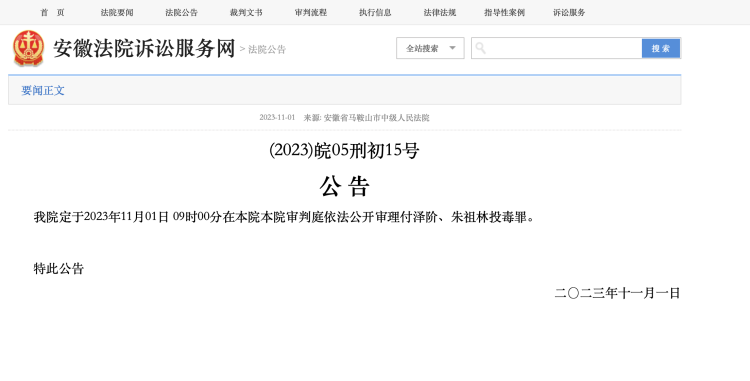Open the 法院公告 navigation item
This screenshot has height=381, width=750.
(x=181, y=12)
